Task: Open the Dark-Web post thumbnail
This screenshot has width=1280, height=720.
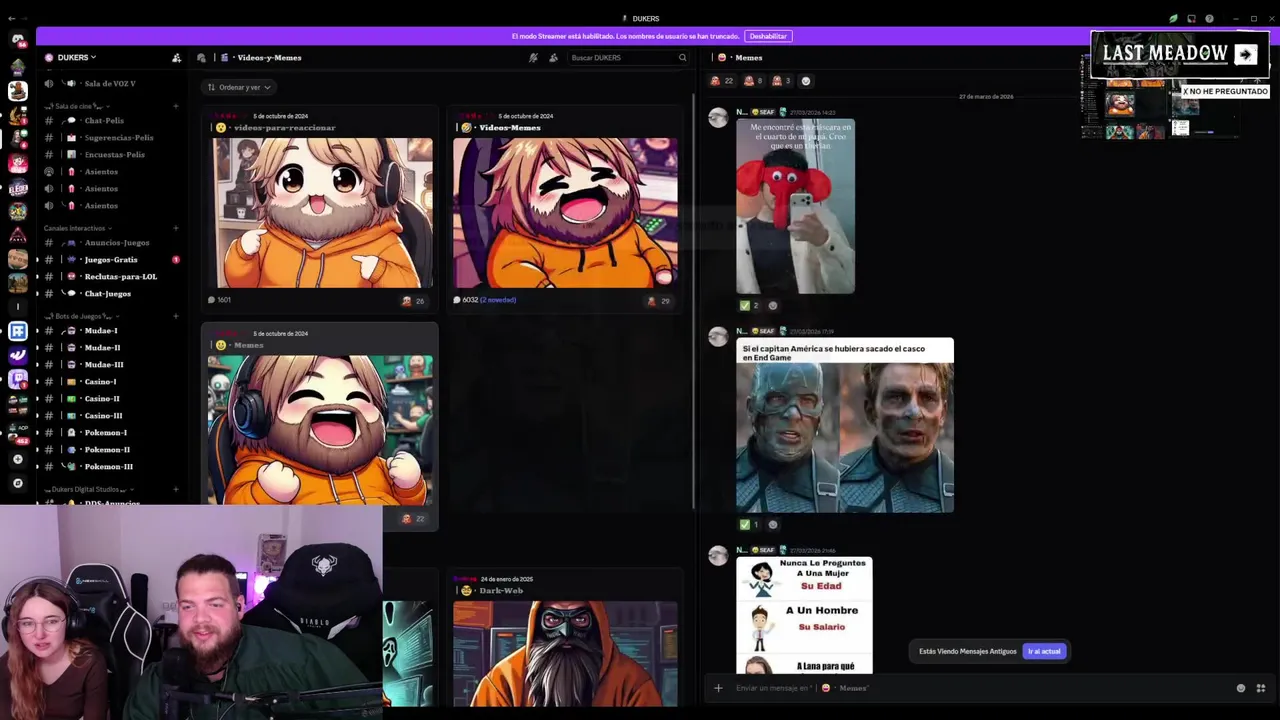Action: [565, 654]
